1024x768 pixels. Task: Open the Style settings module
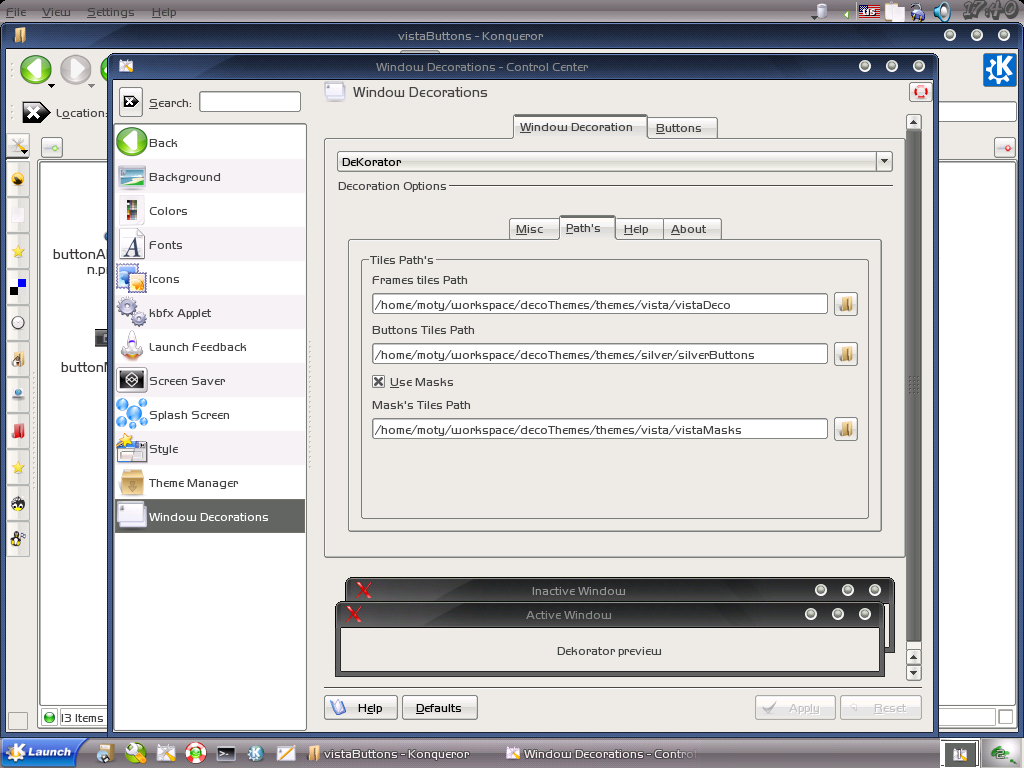[x=210, y=449]
